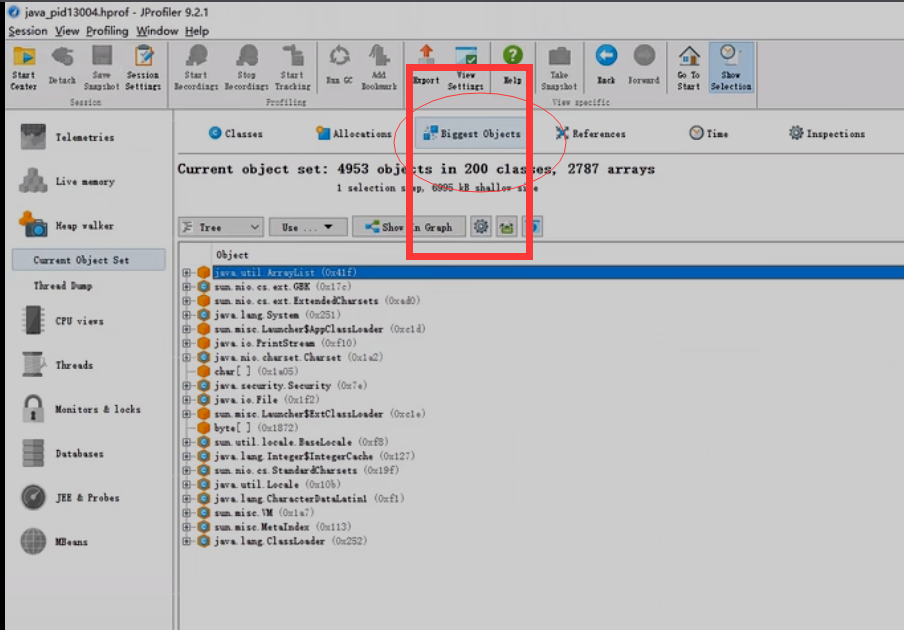The height and width of the screenshot is (630, 904).
Task: Expand the java.io.File node
Action: [186, 399]
